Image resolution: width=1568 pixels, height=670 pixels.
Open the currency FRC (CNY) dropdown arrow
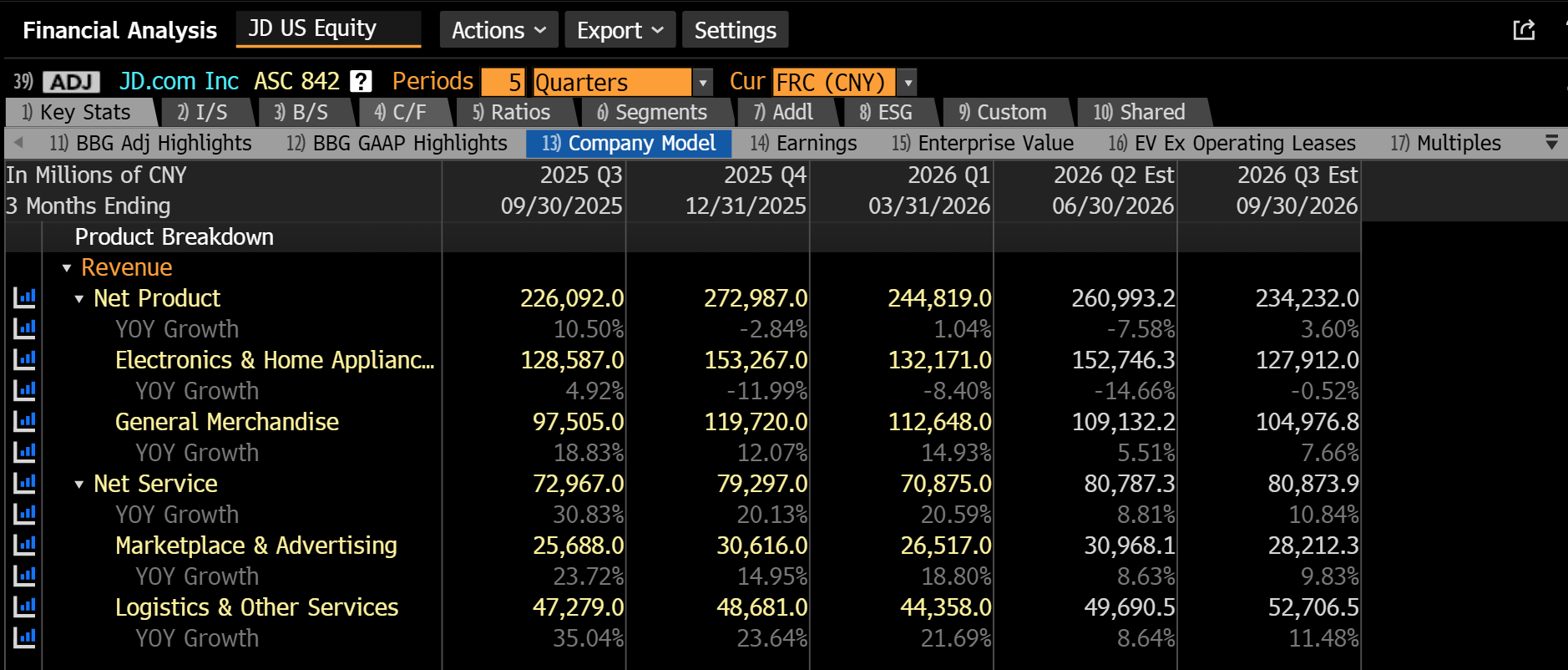[x=908, y=82]
